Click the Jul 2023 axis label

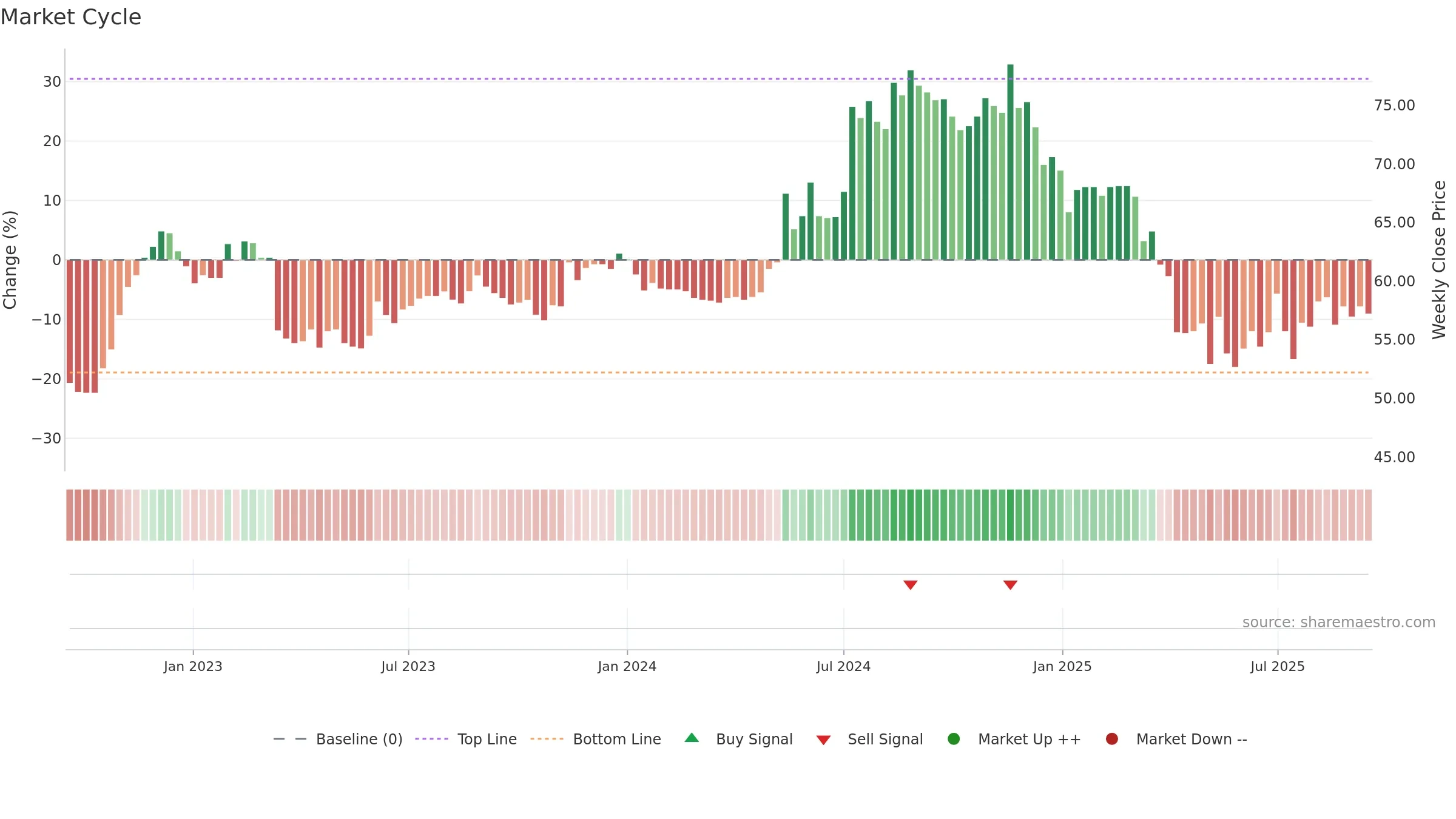pyautogui.click(x=408, y=666)
